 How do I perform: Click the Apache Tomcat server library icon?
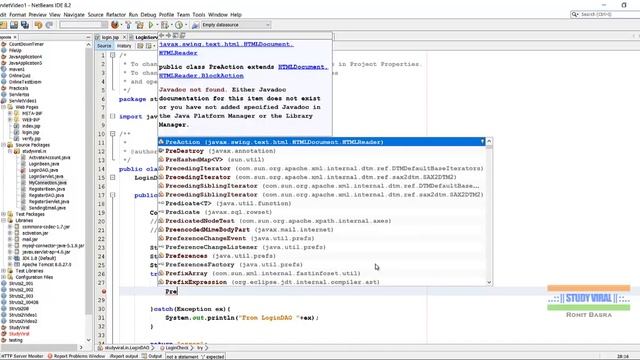coord(17,264)
